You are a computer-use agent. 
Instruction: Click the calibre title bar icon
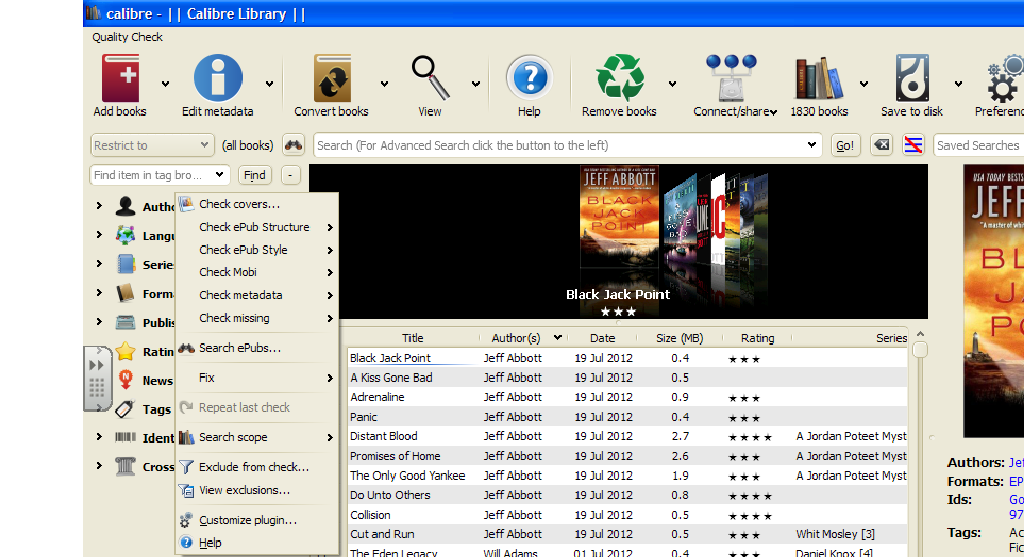pos(93,13)
